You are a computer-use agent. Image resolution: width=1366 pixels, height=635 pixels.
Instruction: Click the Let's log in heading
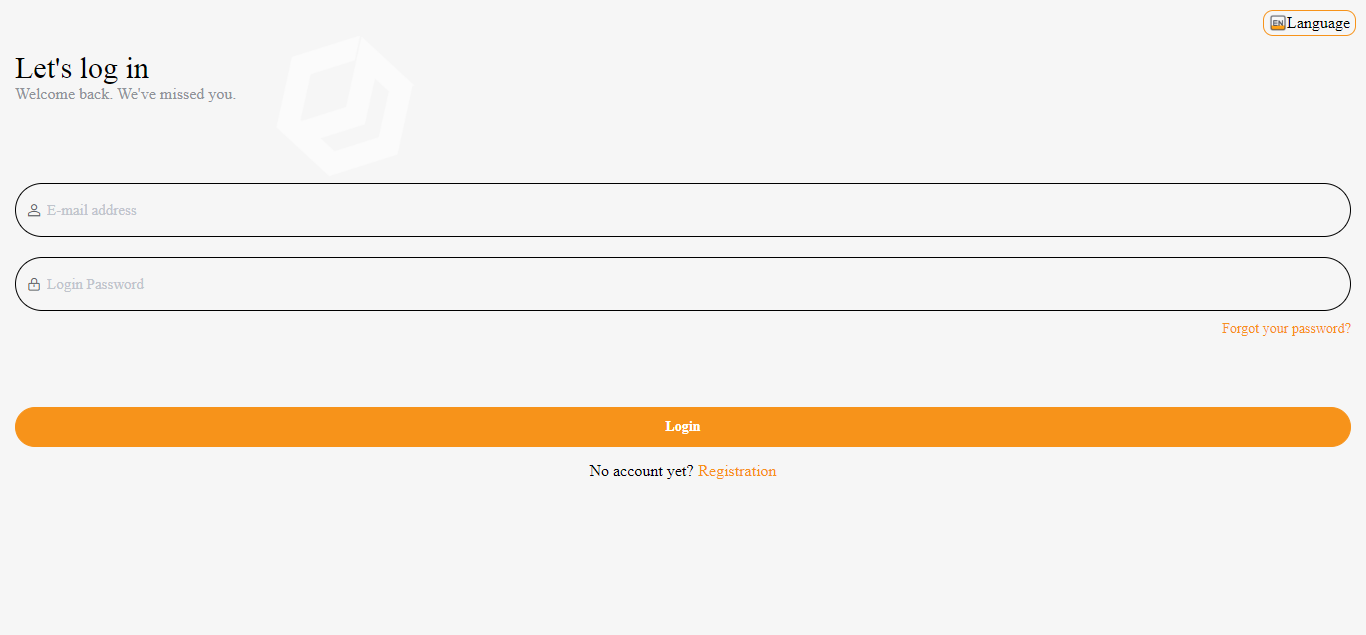pos(82,68)
